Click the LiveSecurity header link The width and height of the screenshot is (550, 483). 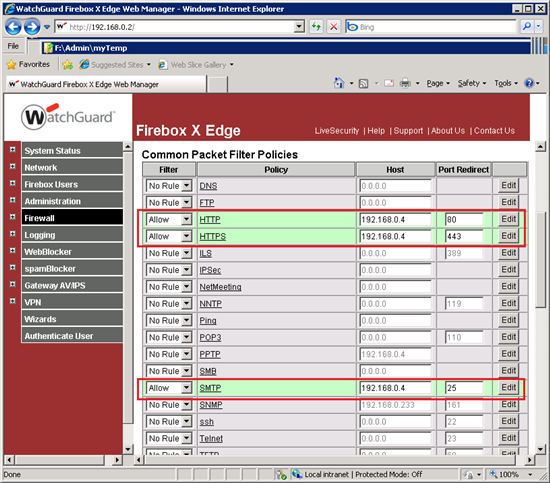pyautogui.click(x=337, y=131)
